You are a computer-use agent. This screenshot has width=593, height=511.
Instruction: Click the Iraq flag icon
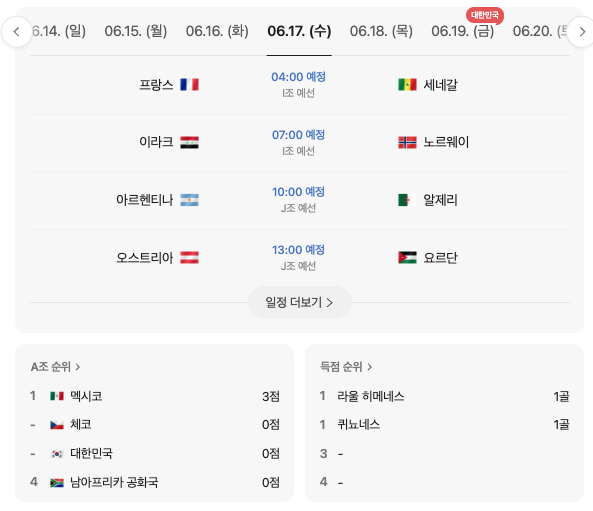pos(189,142)
